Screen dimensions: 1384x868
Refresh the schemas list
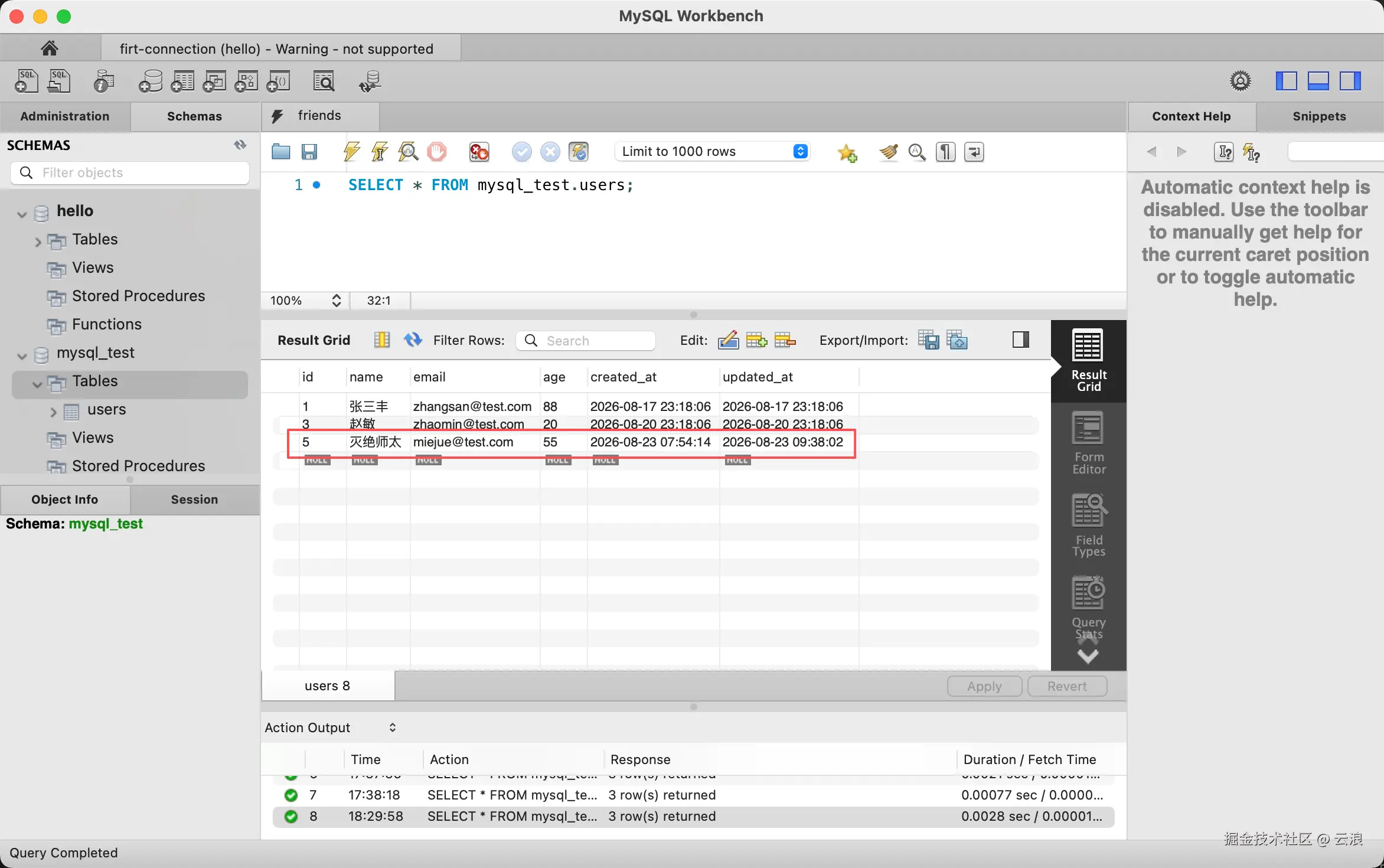pos(240,145)
